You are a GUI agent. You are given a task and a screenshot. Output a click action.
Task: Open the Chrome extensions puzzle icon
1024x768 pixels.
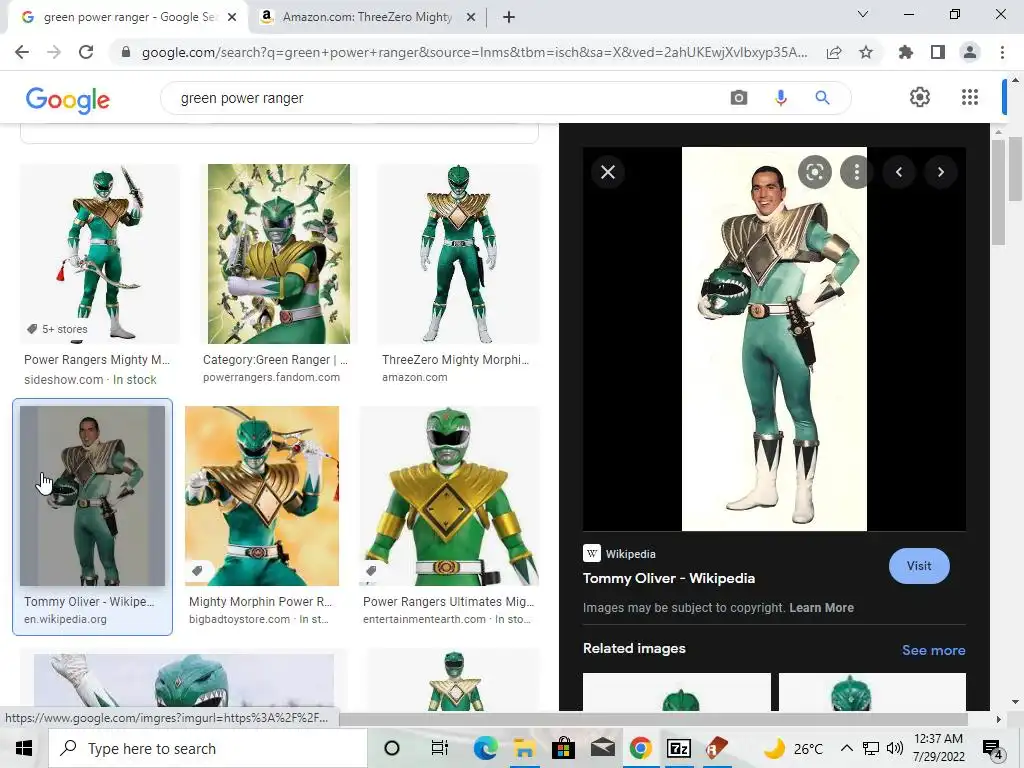[905, 52]
